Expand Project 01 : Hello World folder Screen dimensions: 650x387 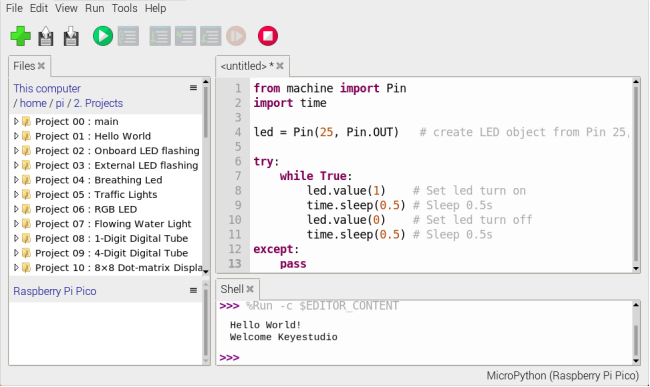pyautogui.click(x=16, y=136)
